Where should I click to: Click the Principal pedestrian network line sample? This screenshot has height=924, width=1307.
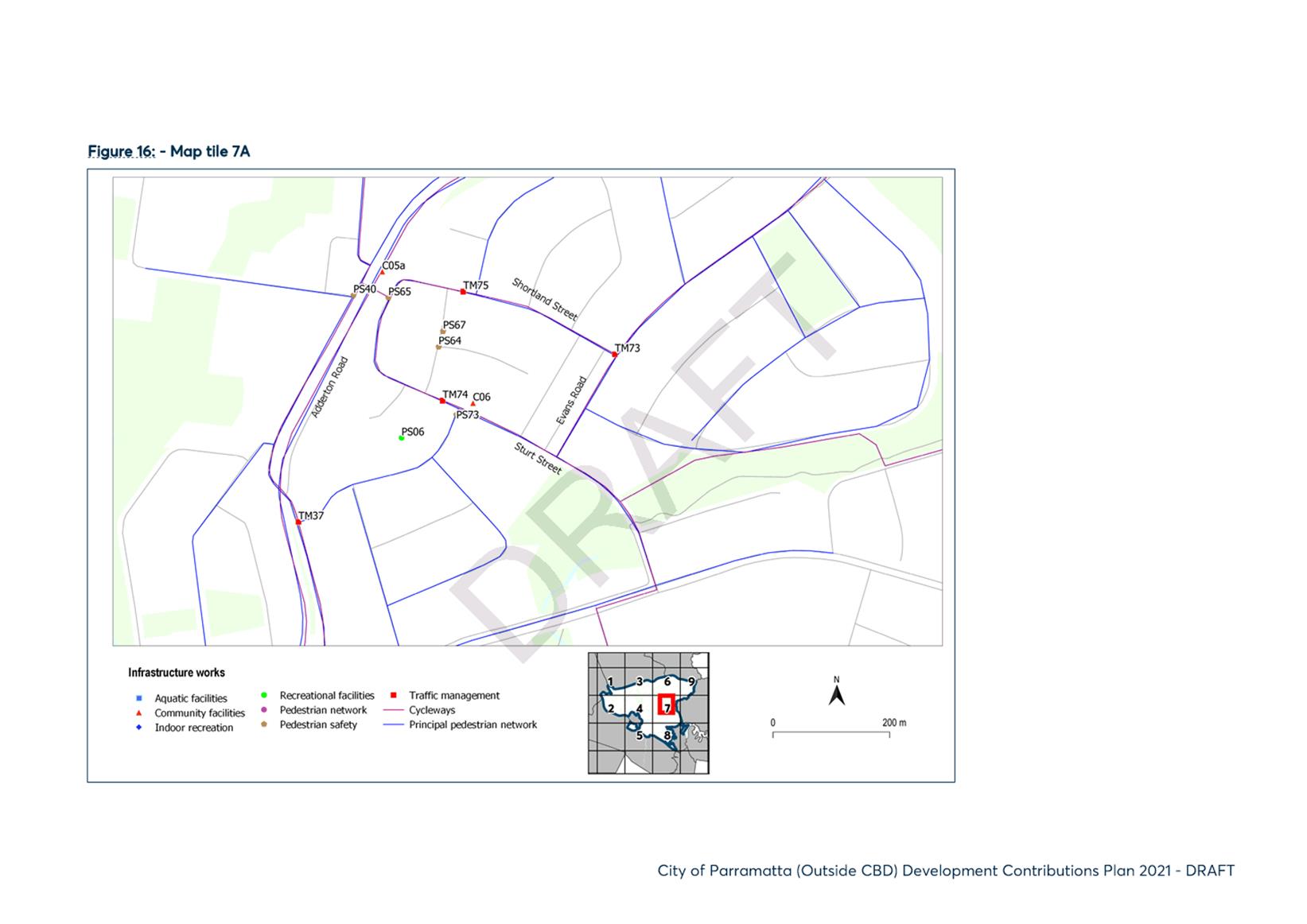[x=393, y=724]
